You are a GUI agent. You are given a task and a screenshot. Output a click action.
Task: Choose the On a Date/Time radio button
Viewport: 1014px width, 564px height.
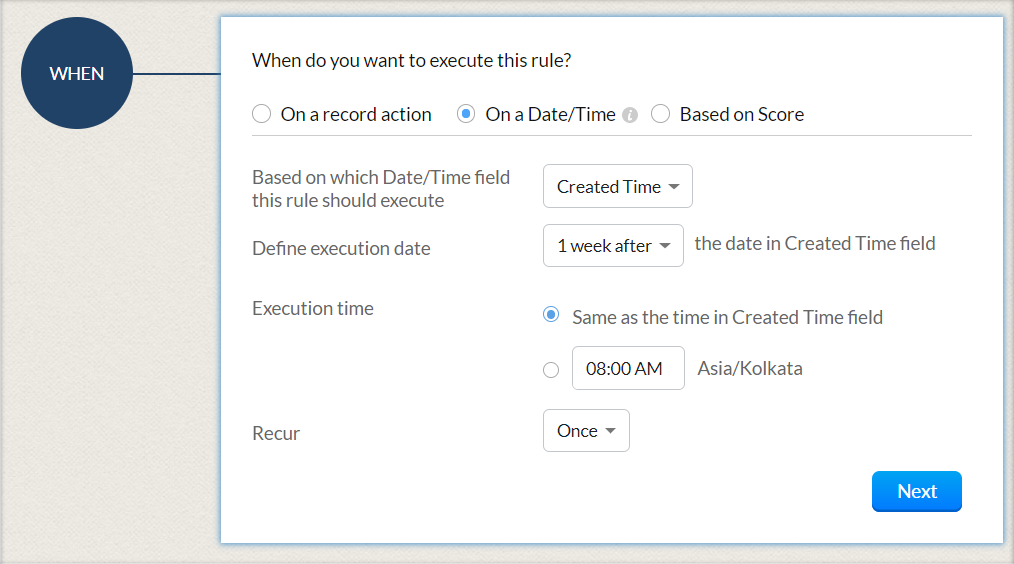(x=466, y=114)
